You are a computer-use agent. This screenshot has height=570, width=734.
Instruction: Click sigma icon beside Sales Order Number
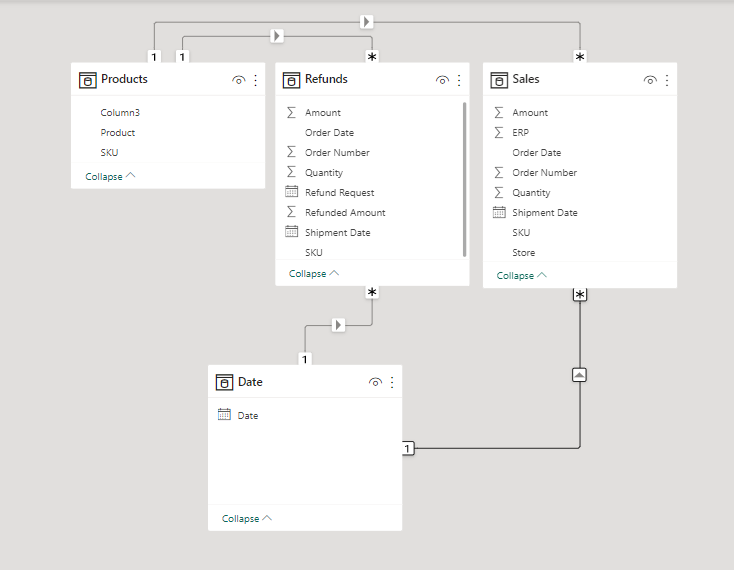coord(499,172)
